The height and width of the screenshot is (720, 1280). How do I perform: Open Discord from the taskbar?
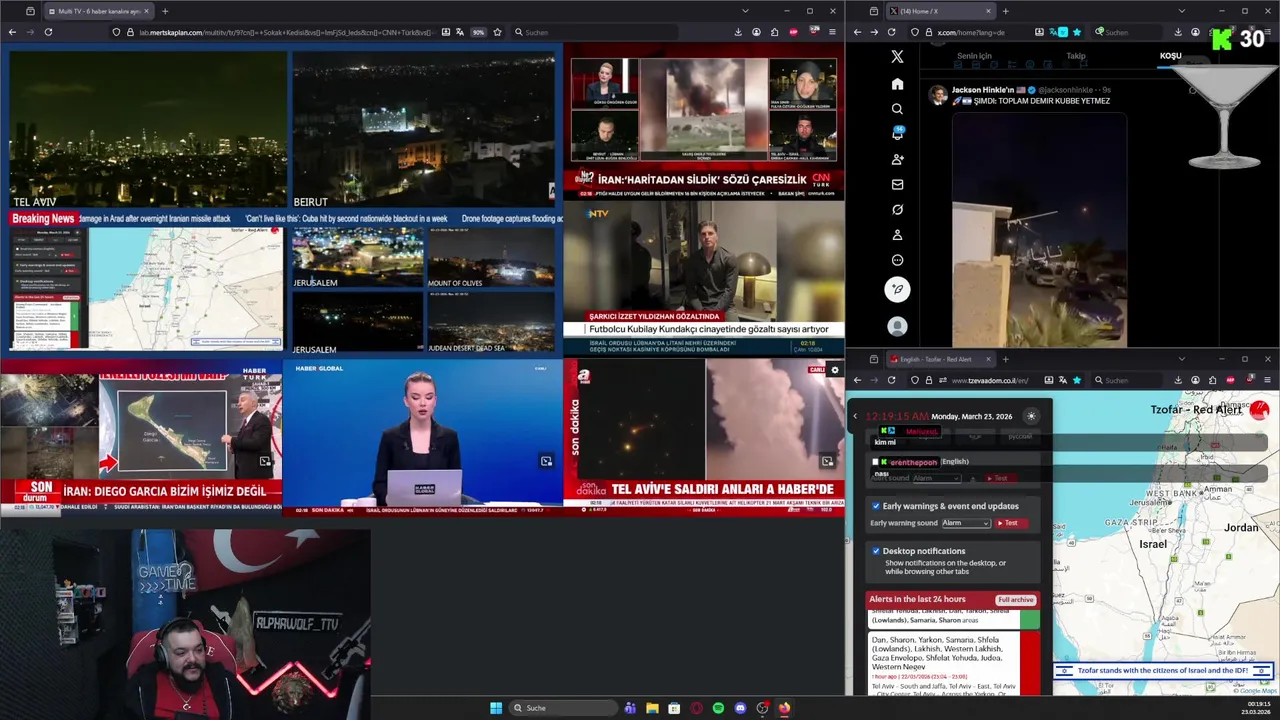pyautogui.click(x=740, y=708)
